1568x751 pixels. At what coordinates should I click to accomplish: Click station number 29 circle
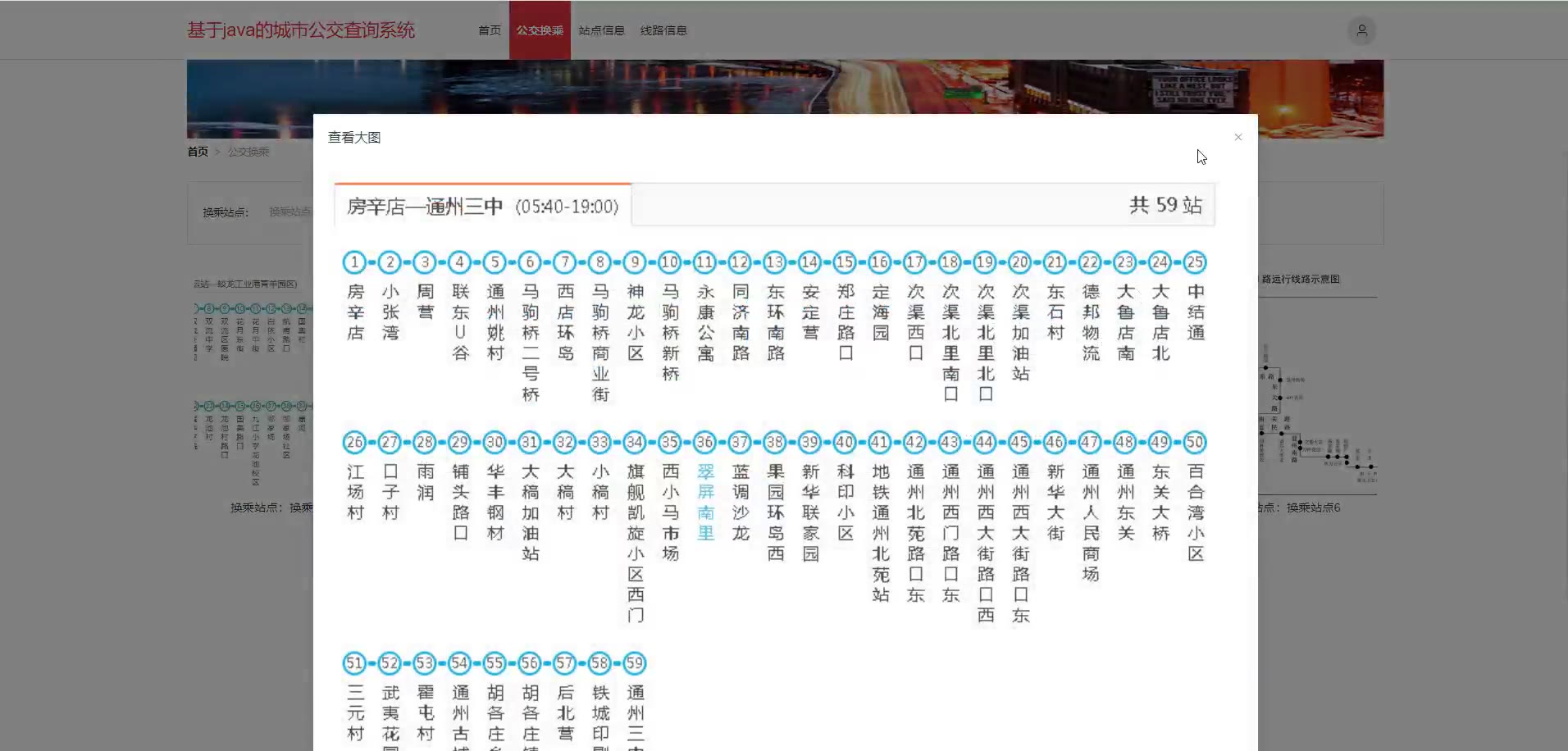tap(459, 443)
